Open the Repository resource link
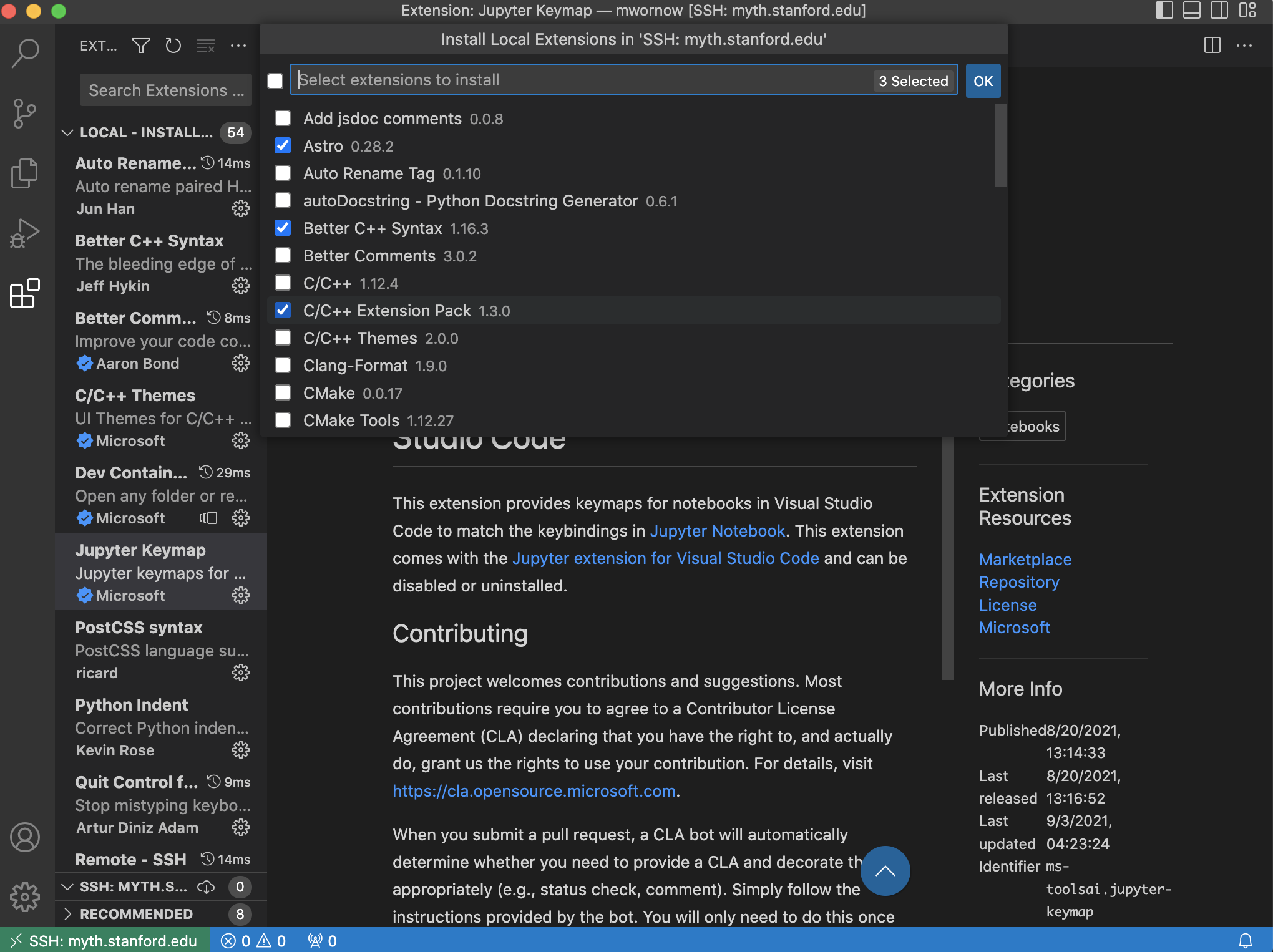Viewport: 1273px width, 952px height. 1019,582
